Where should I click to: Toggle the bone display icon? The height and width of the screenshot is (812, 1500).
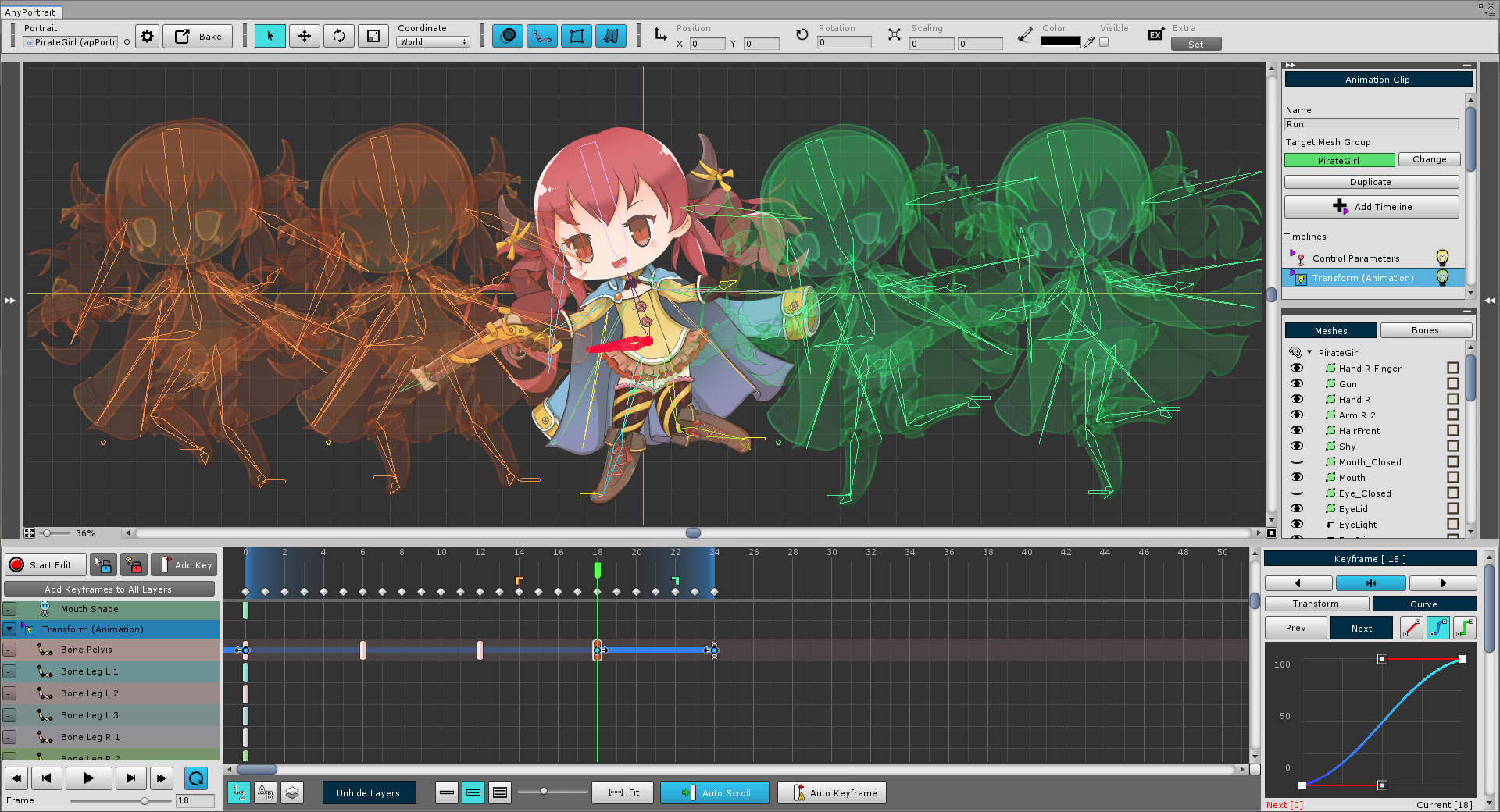pos(542,36)
